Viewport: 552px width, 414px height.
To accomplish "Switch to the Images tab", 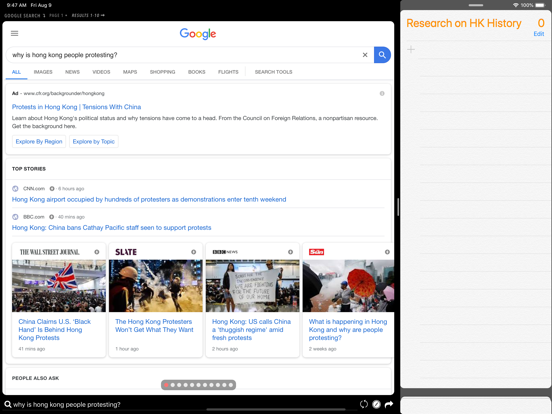I will point(43,72).
